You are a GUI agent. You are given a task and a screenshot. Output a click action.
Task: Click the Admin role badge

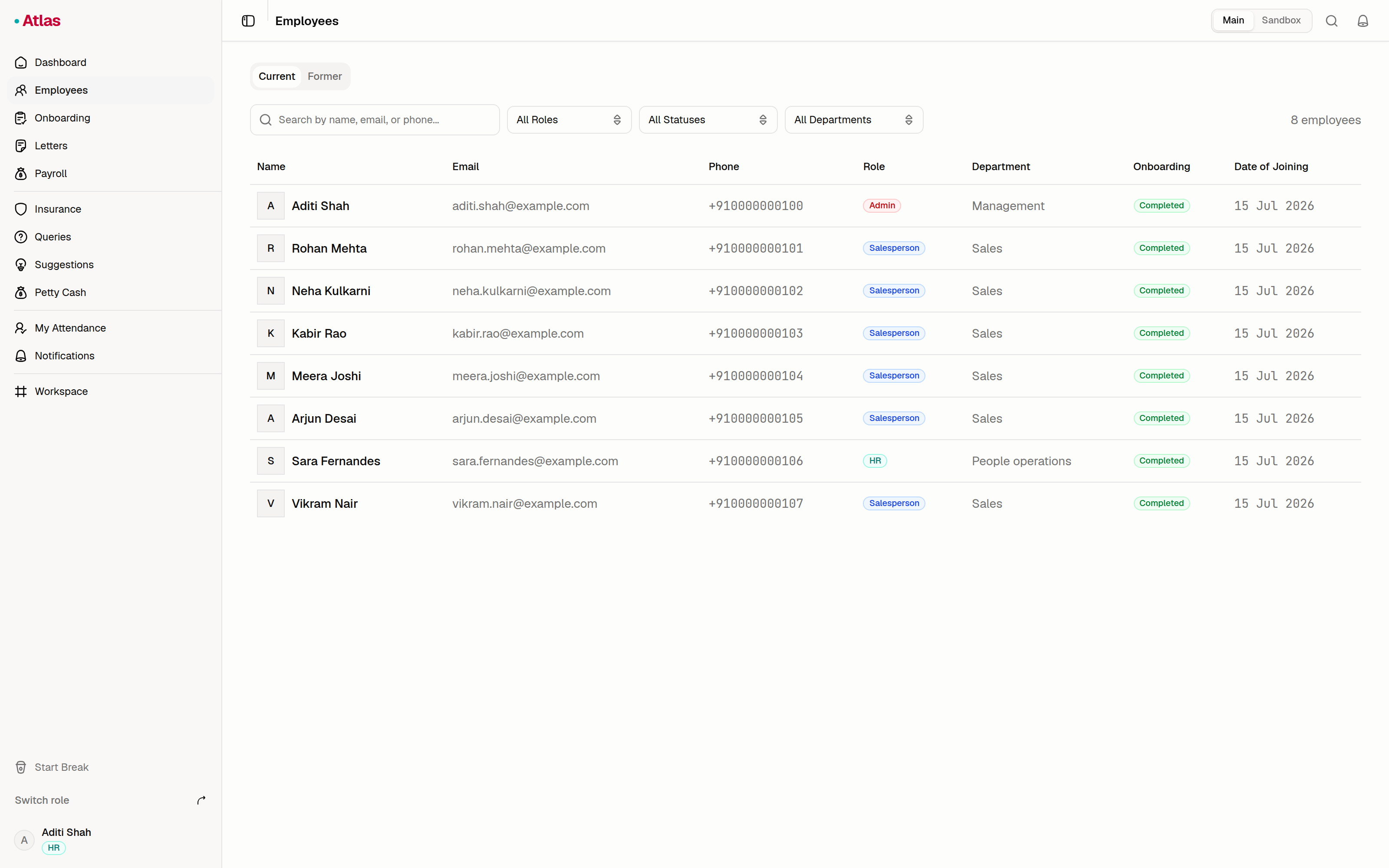click(x=882, y=206)
